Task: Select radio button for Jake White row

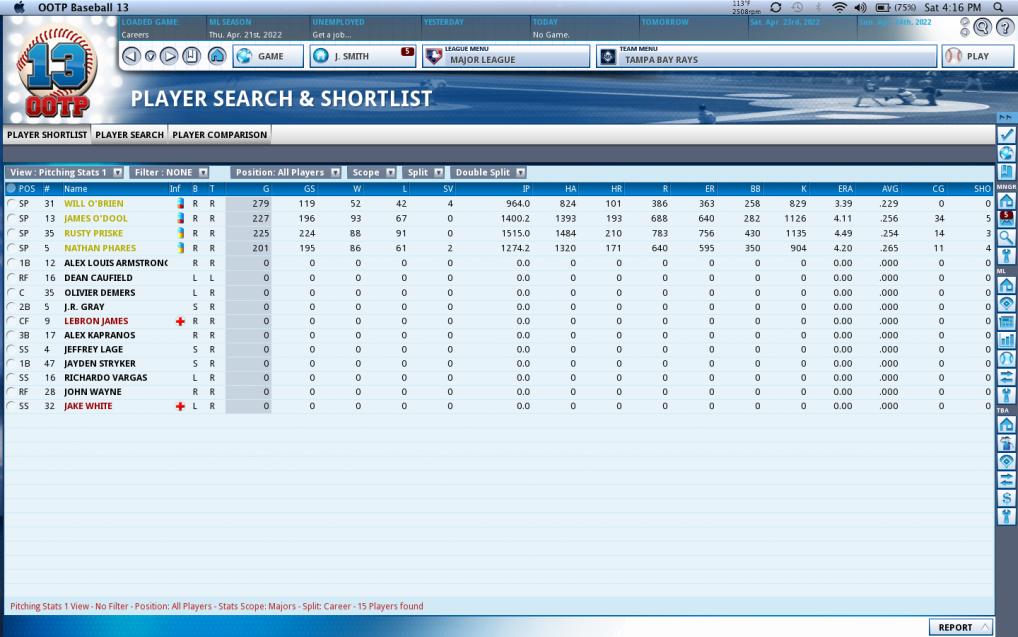Action: click(x=10, y=407)
